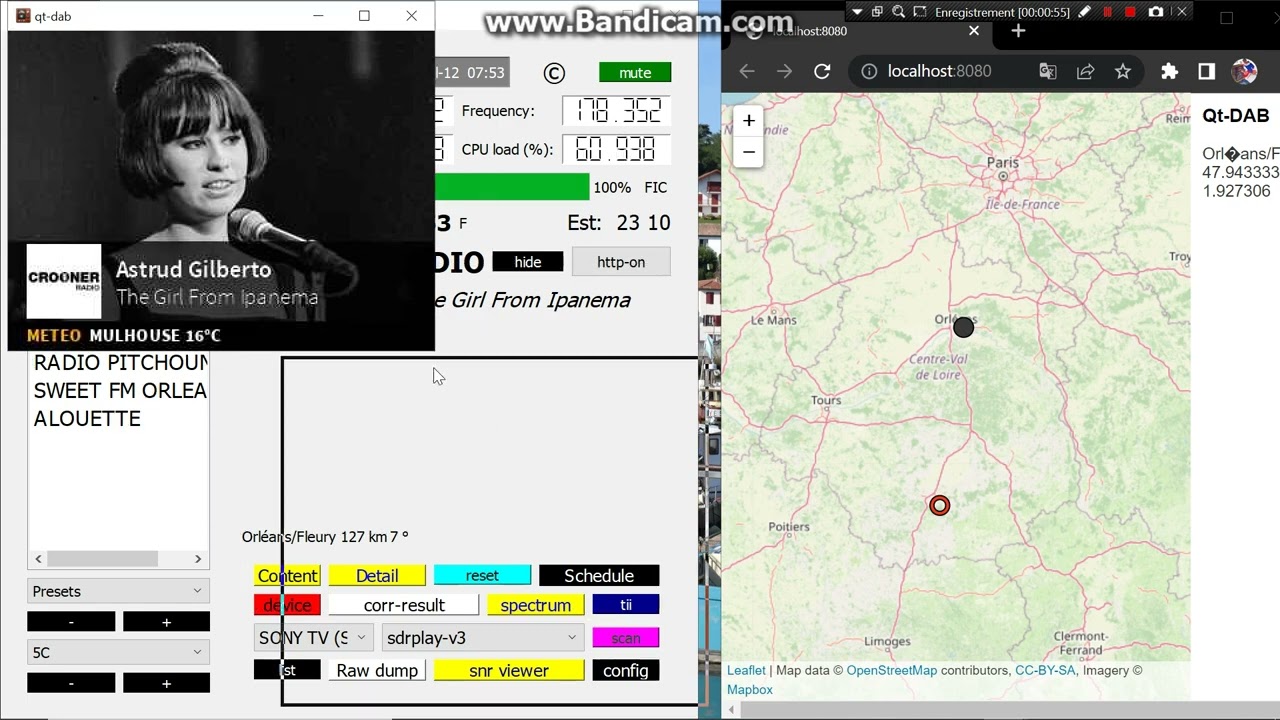Zoom out on the map
Viewport: 1280px width, 720px height.
pos(749,152)
